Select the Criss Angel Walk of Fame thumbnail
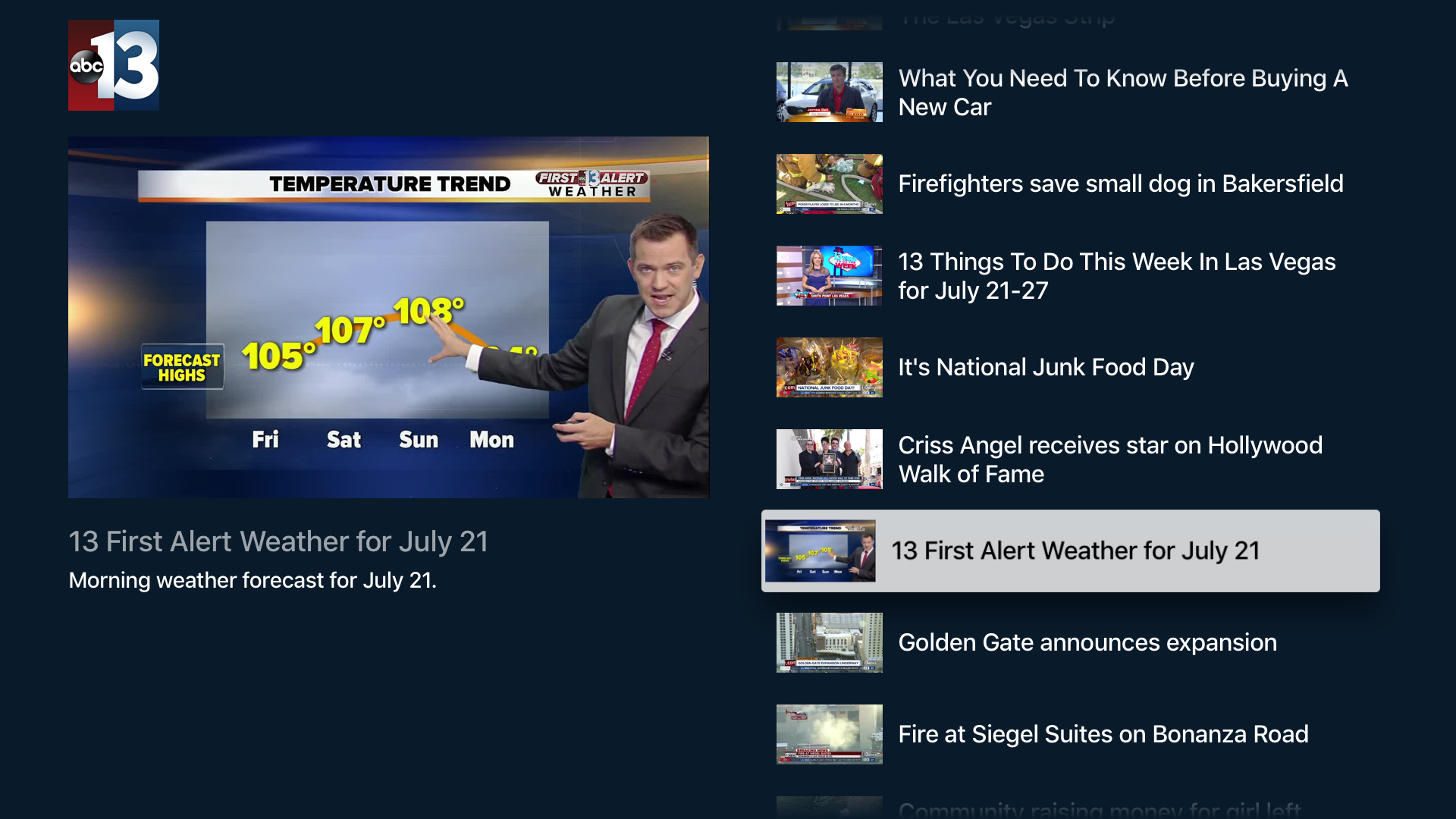This screenshot has width=1456, height=819. coord(828,459)
